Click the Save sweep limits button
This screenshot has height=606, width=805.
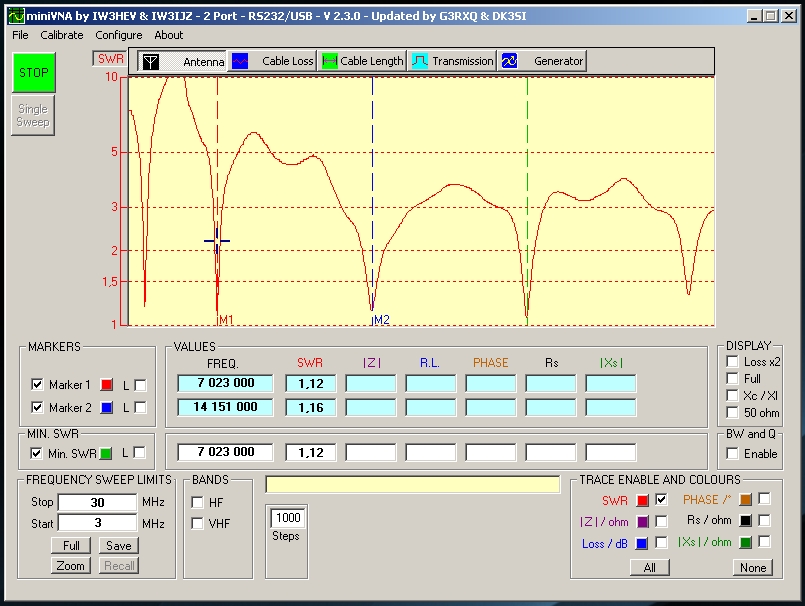tap(119, 545)
